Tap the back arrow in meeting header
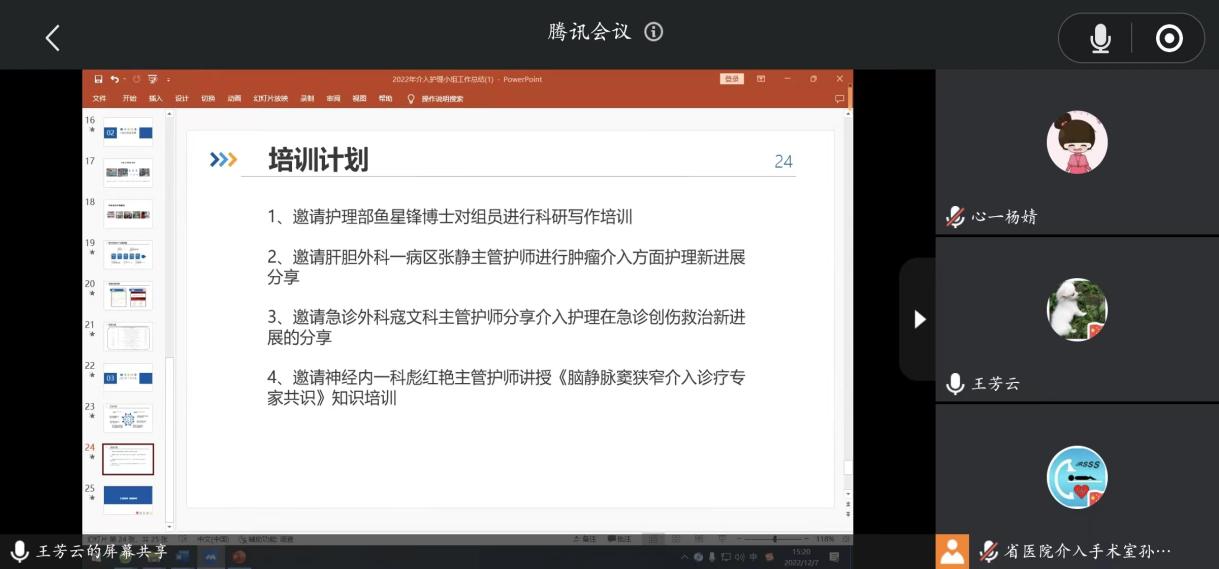Viewport: 1219px width, 569px height. tap(53, 38)
